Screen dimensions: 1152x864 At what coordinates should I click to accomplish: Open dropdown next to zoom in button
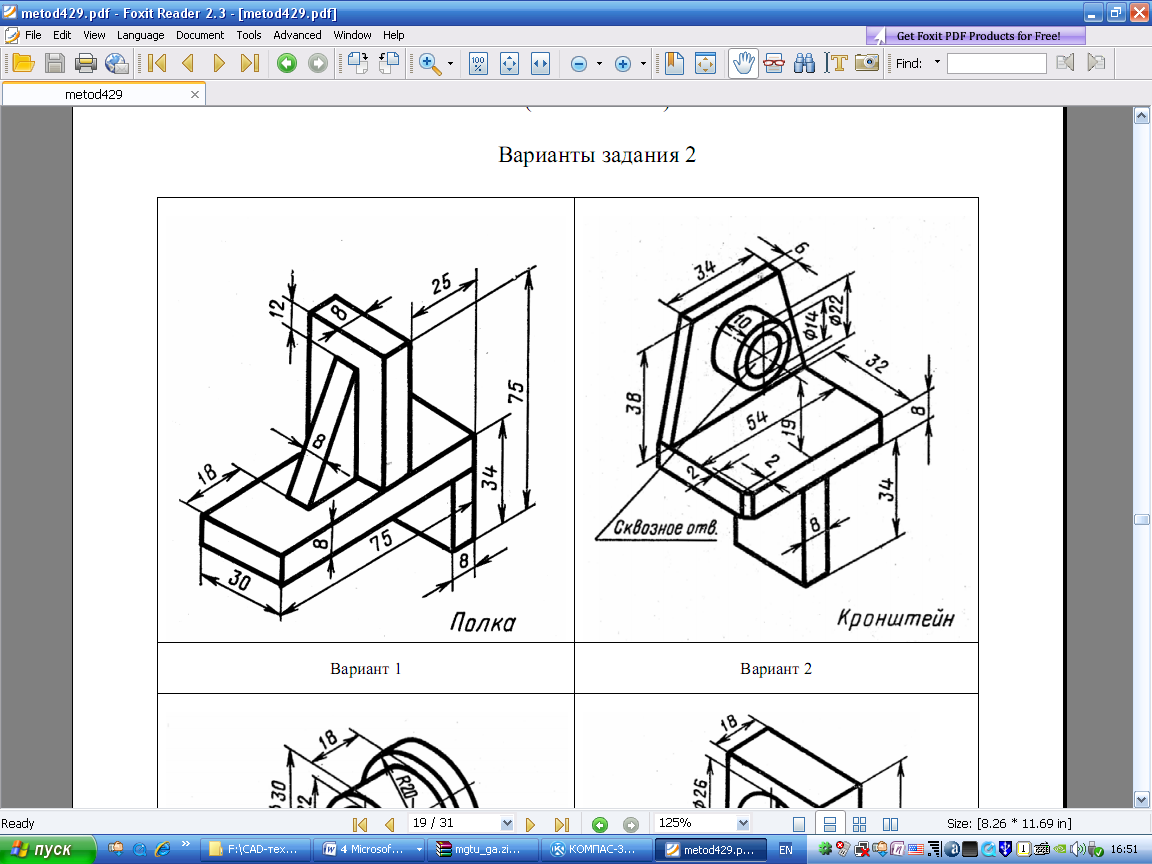(x=644, y=63)
